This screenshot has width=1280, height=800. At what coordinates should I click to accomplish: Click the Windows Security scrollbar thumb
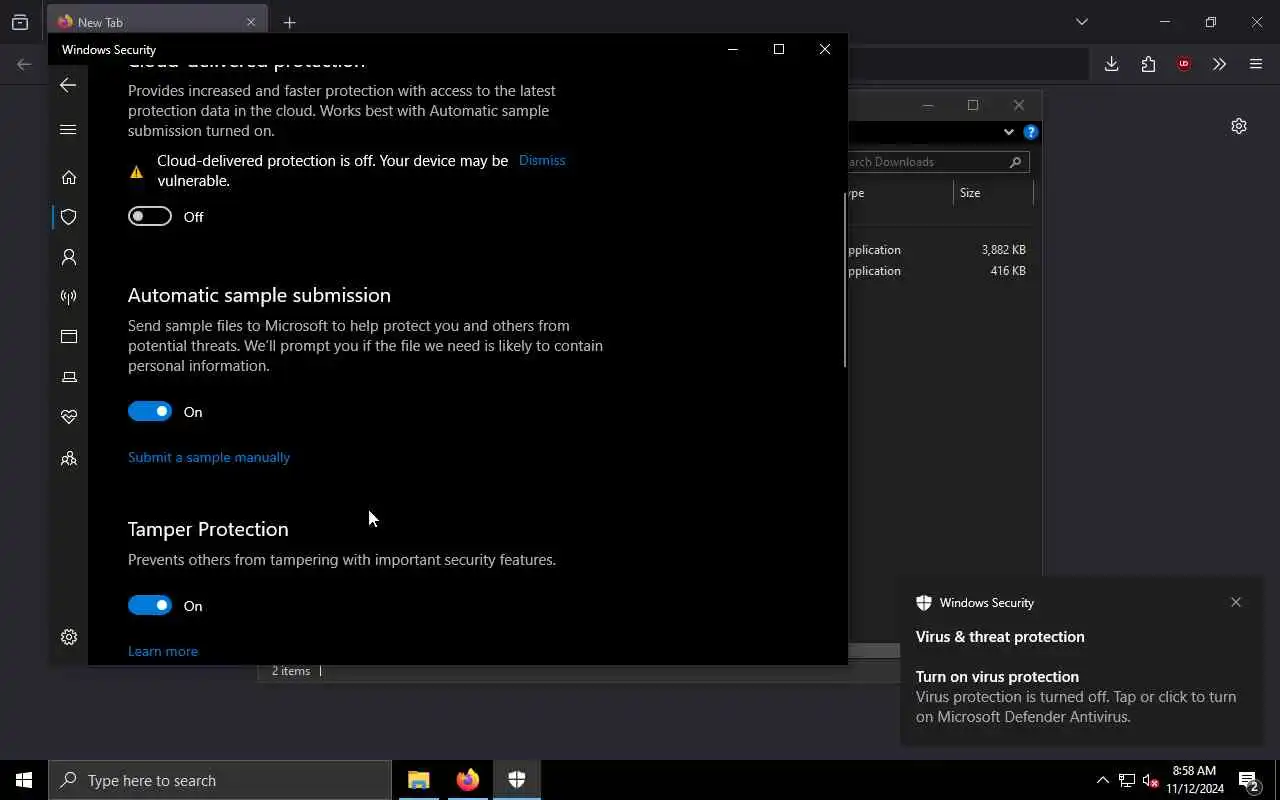[845, 280]
